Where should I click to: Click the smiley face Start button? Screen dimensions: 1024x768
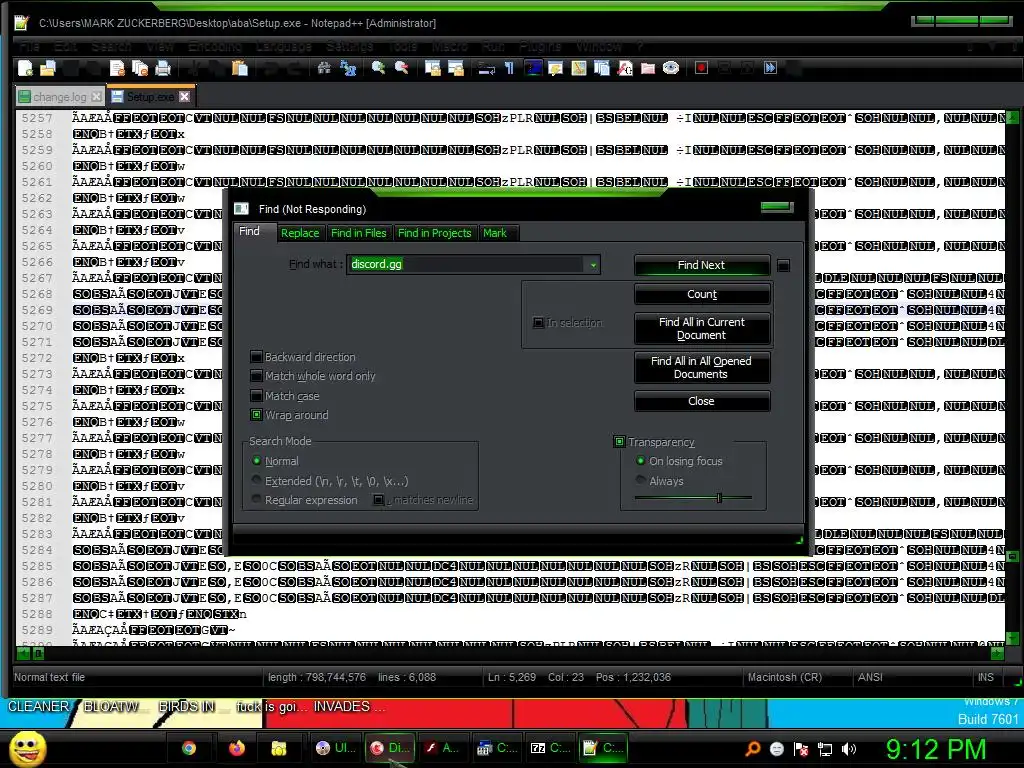pos(27,748)
